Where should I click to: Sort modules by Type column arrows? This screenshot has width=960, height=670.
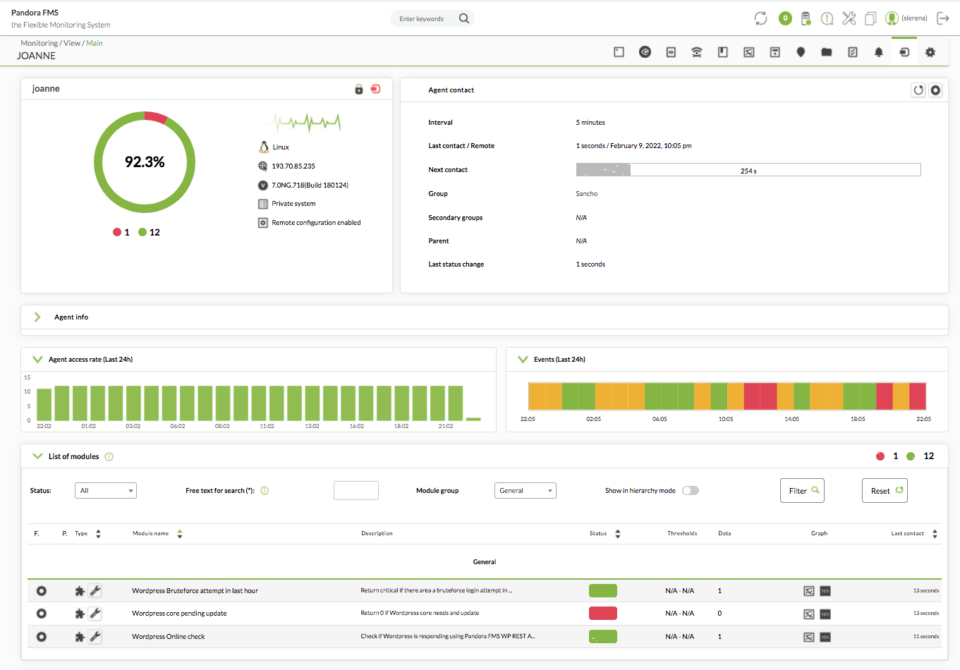coord(98,534)
